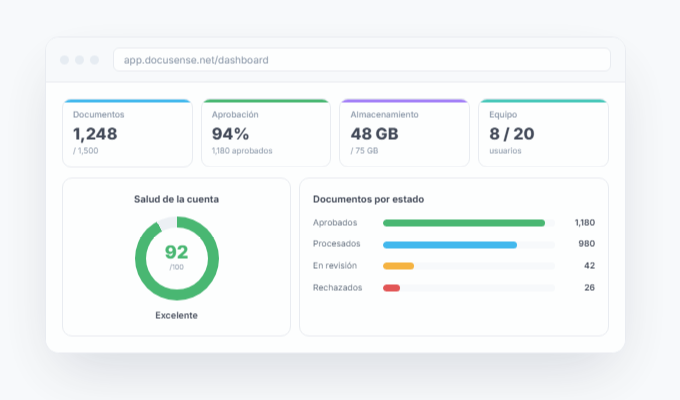Click the address bar showing app.docusense.net/dashboard

coord(362,60)
